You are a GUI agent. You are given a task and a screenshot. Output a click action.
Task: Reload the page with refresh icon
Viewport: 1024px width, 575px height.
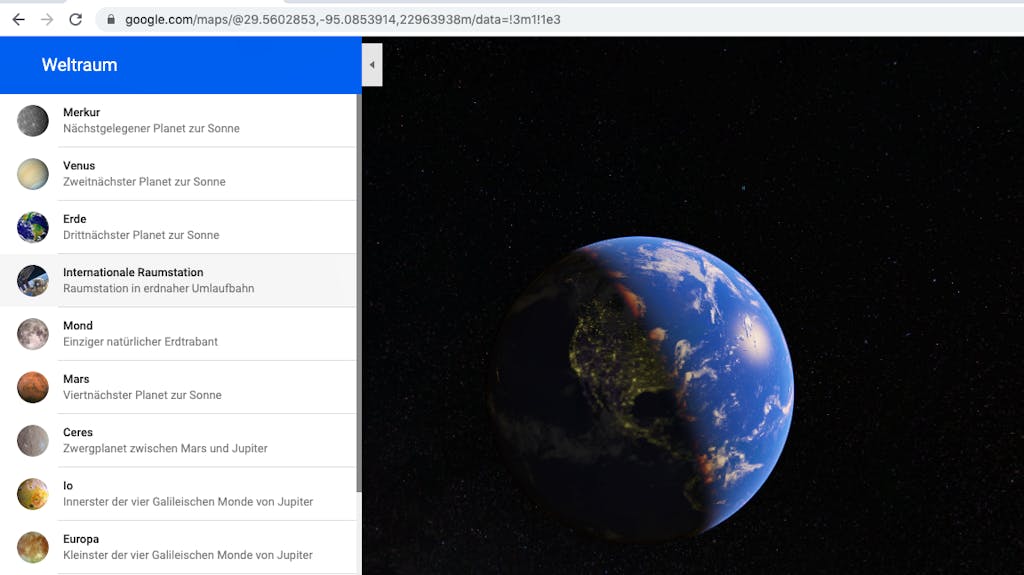[76, 20]
